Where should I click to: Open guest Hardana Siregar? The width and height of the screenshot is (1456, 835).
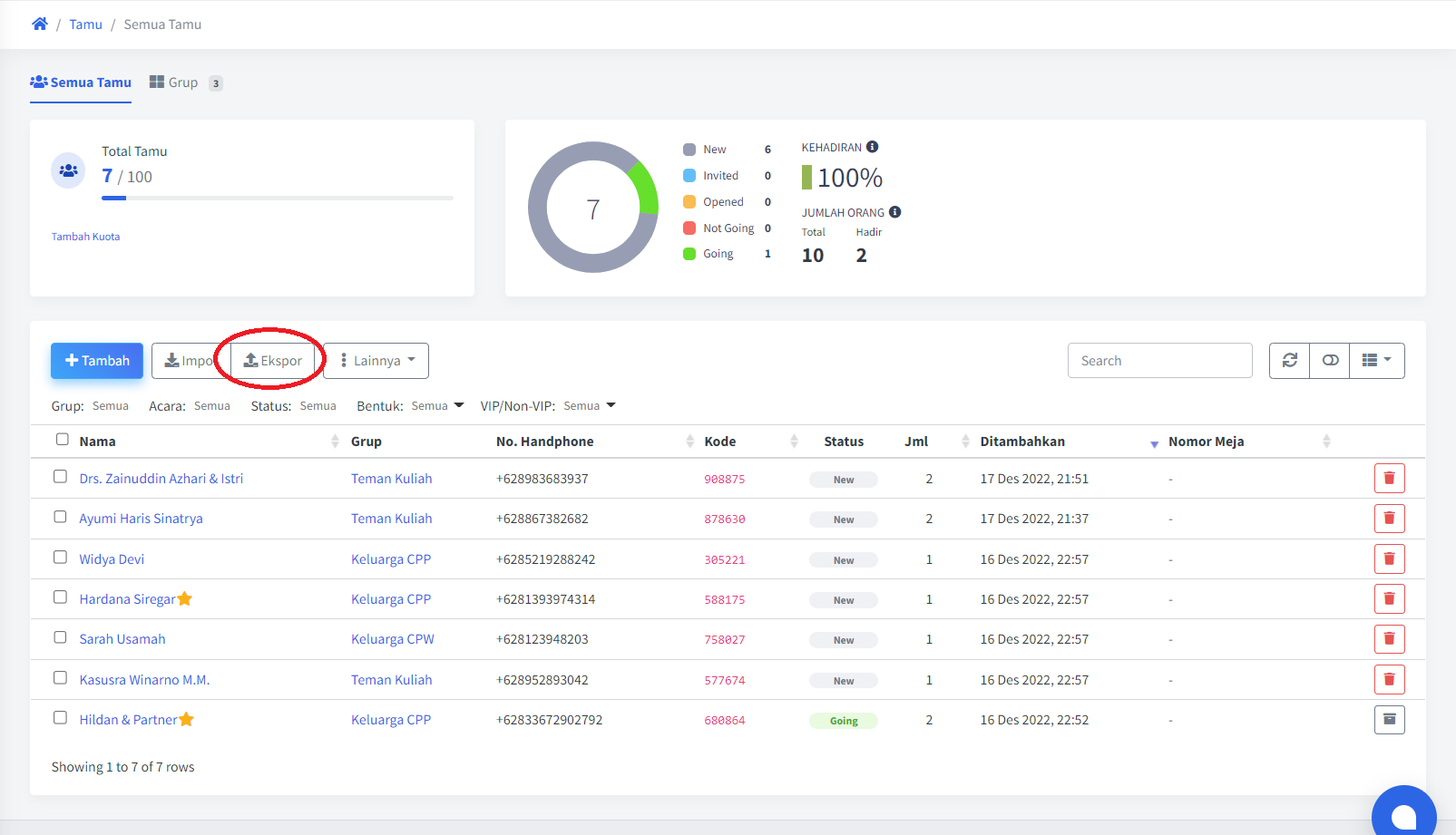pyautogui.click(x=127, y=599)
